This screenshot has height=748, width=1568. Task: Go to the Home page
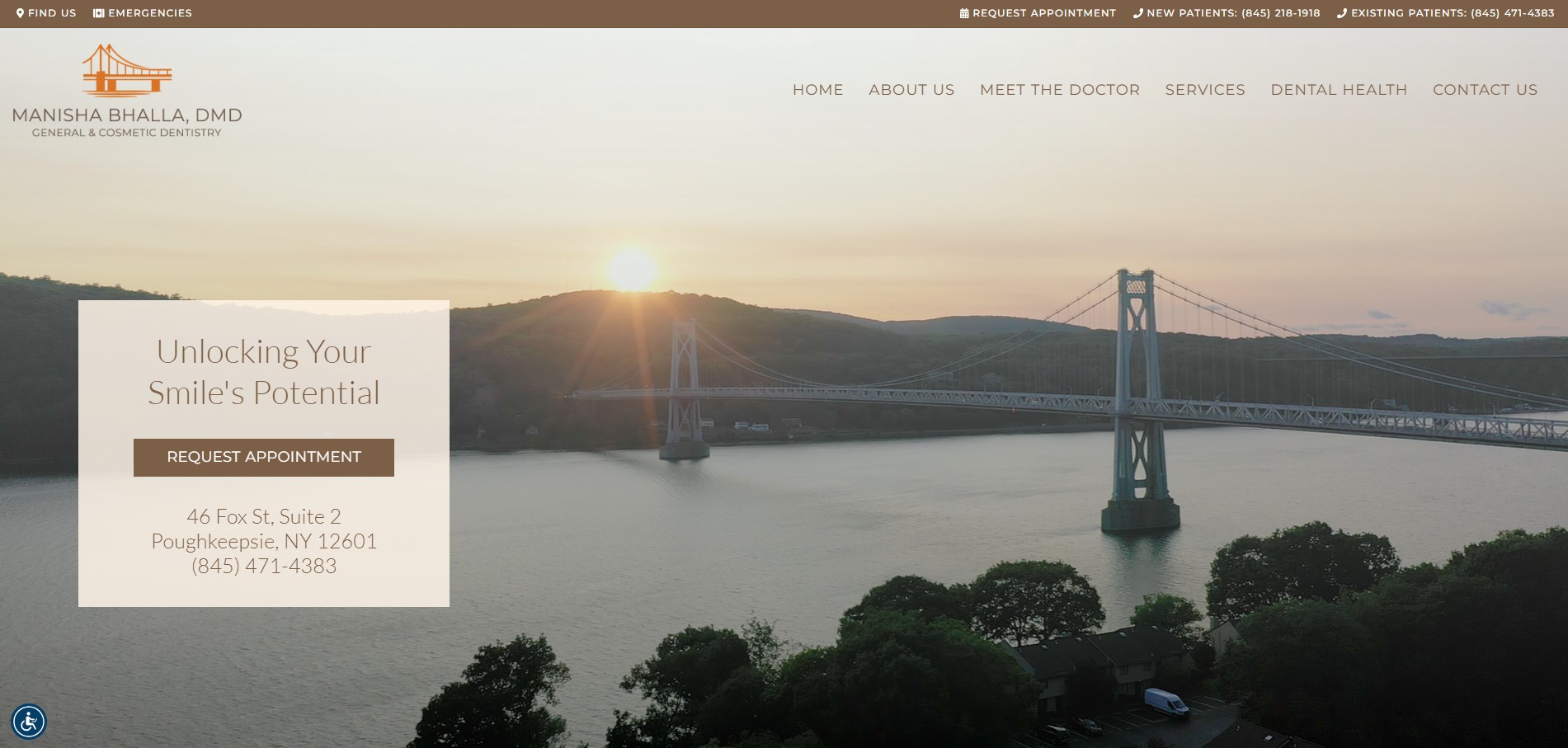[x=817, y=90]
